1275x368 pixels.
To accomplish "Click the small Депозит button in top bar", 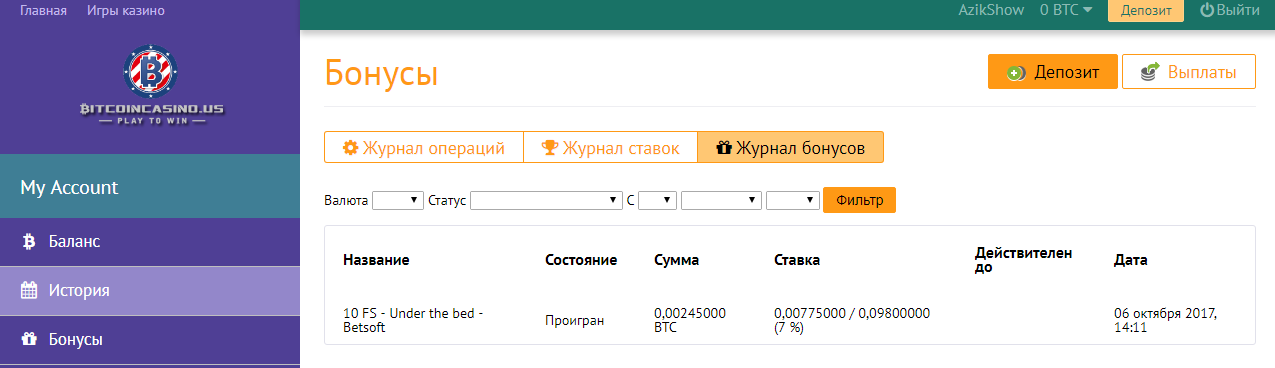I will click(1146, 11).
